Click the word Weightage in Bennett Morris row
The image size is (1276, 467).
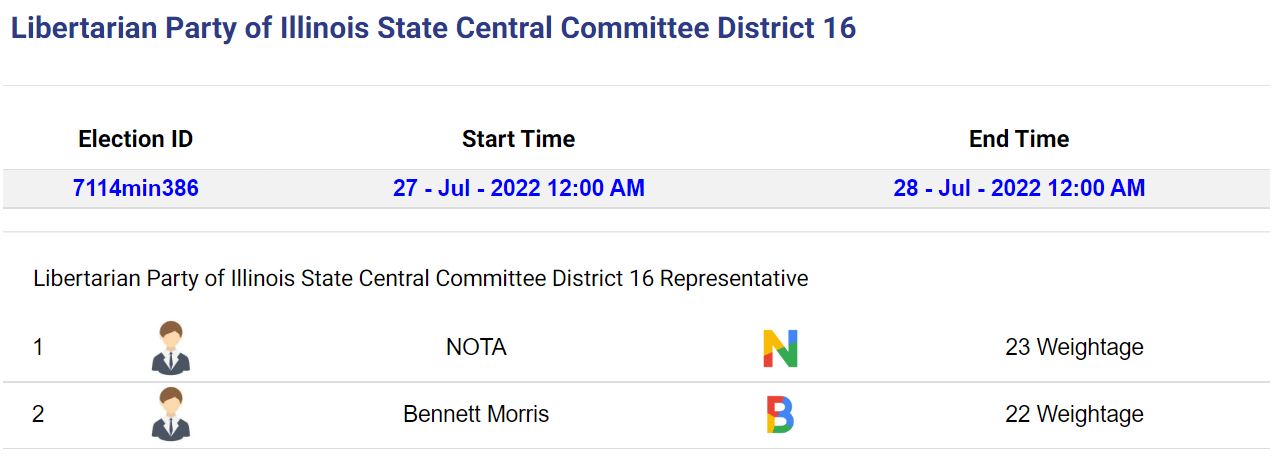[1090, 414]
